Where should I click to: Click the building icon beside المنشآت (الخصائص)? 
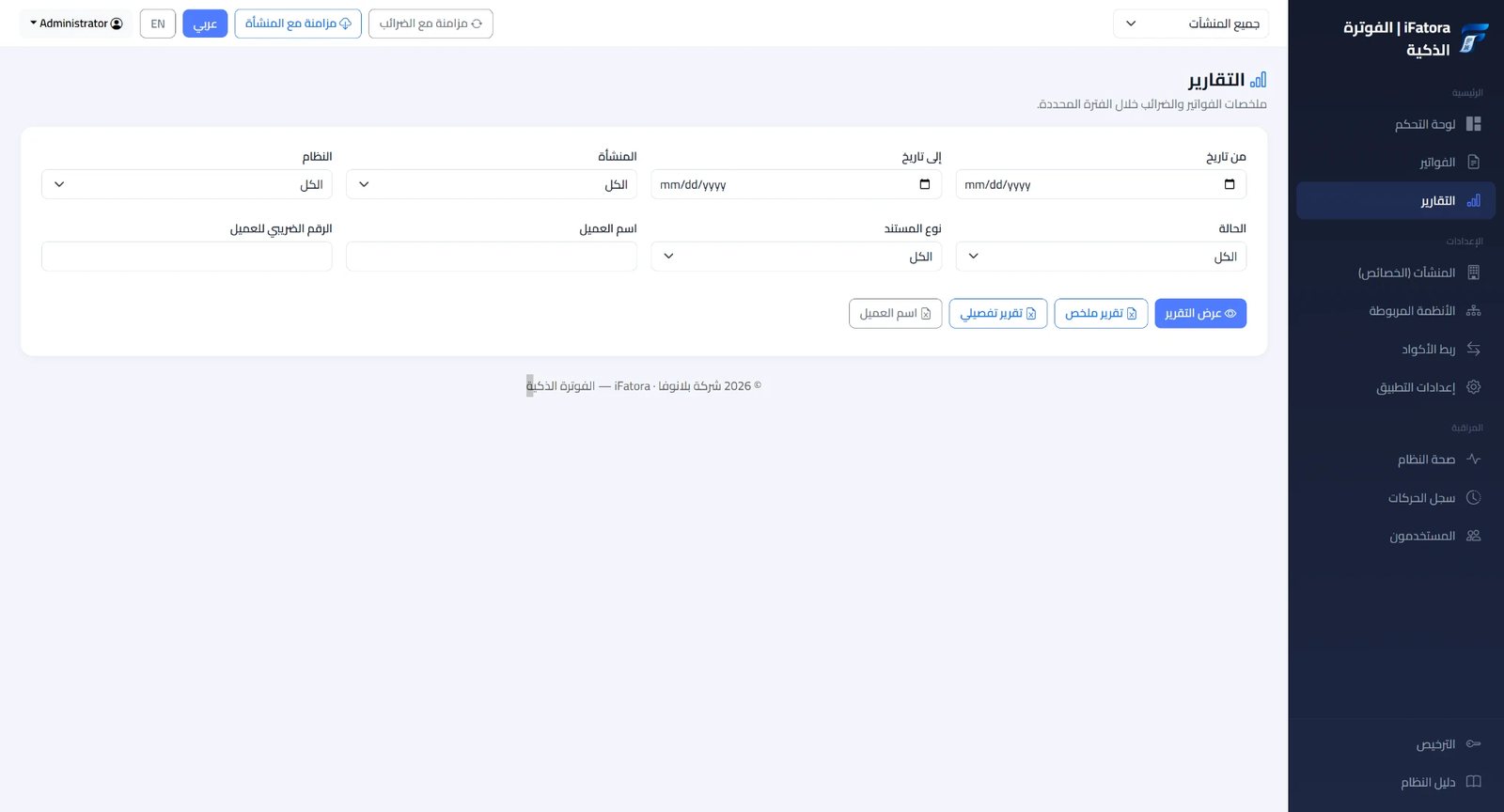click(x=1473, y=273)
